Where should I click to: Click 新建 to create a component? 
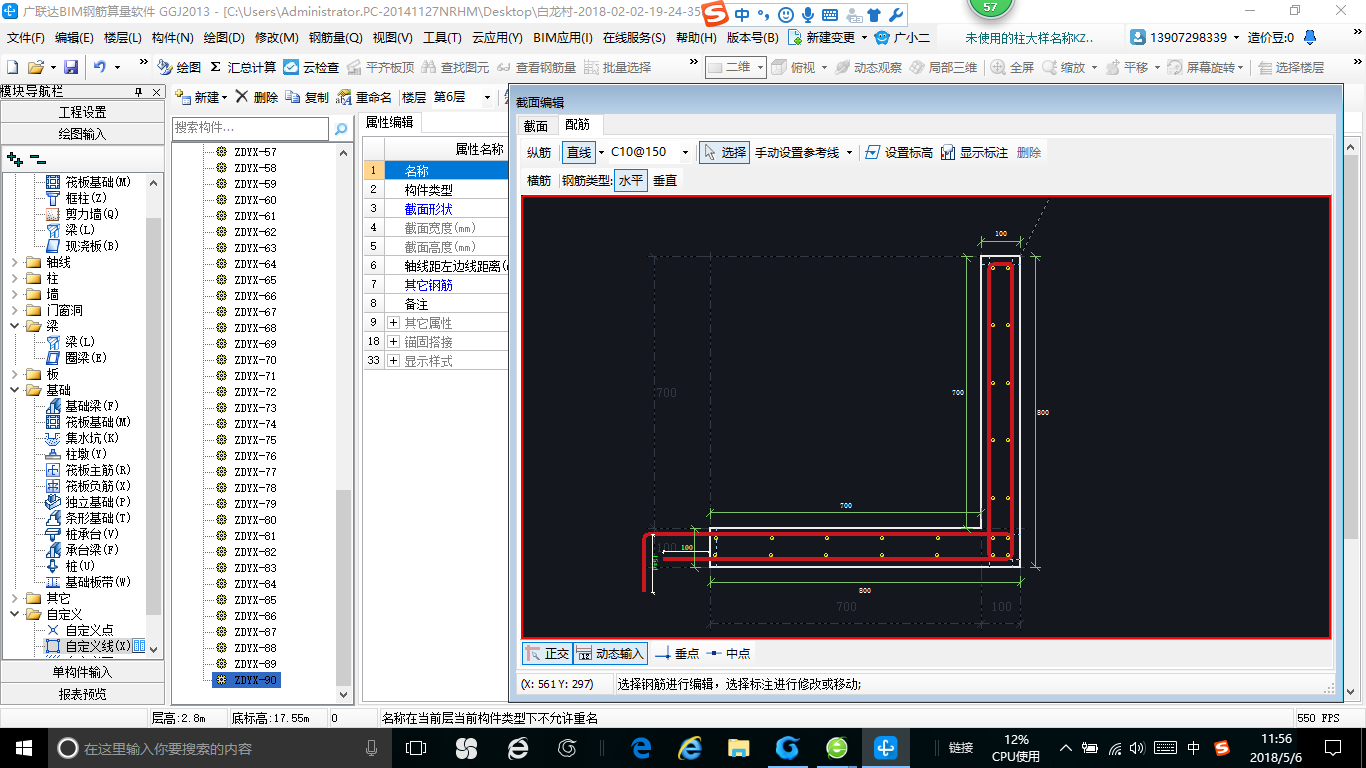(x=197, y=97)
